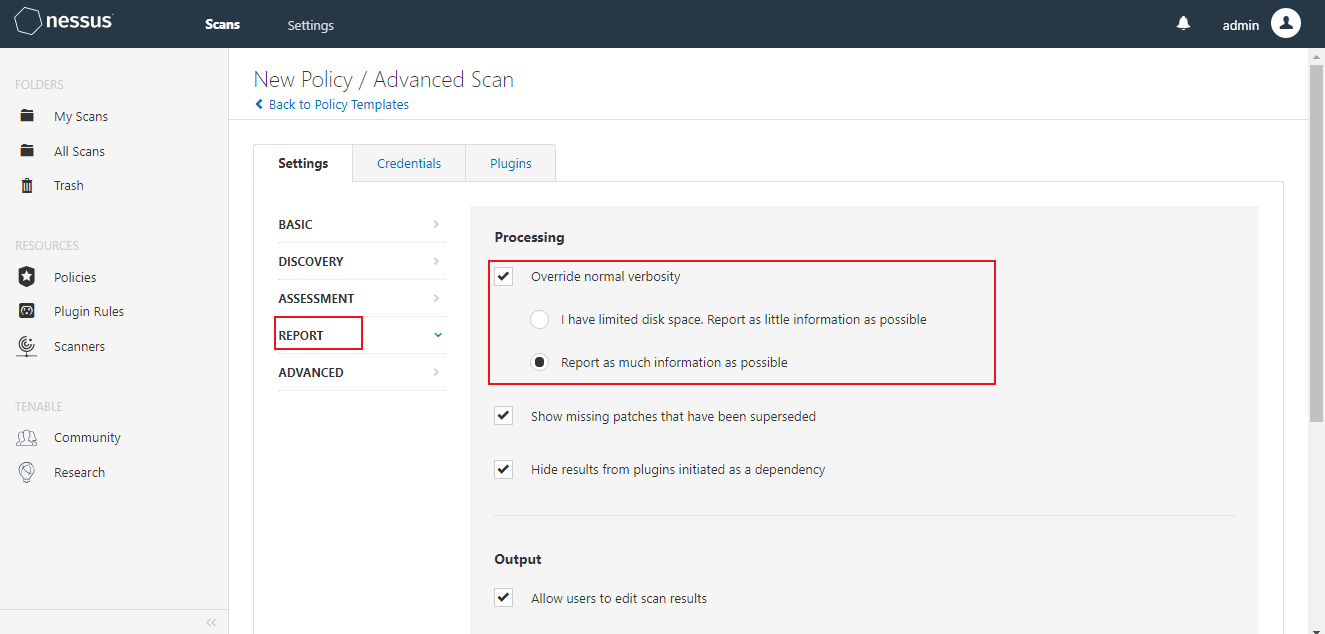Open the Community icon
This screenshot has width=1325, height=634.
click(28, 438)
